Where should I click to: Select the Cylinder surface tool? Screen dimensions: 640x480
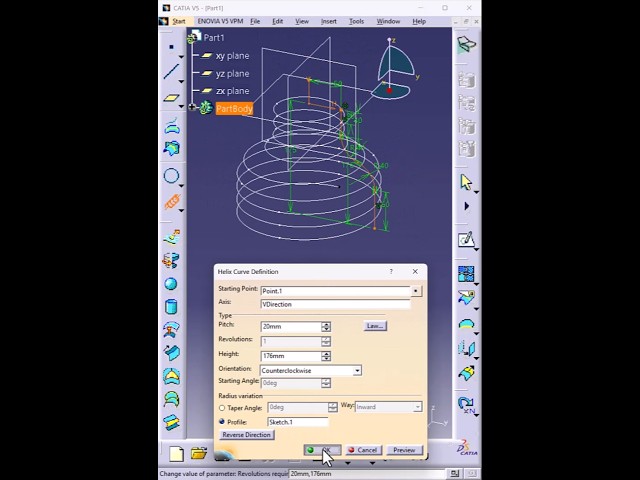coord(171,307)
